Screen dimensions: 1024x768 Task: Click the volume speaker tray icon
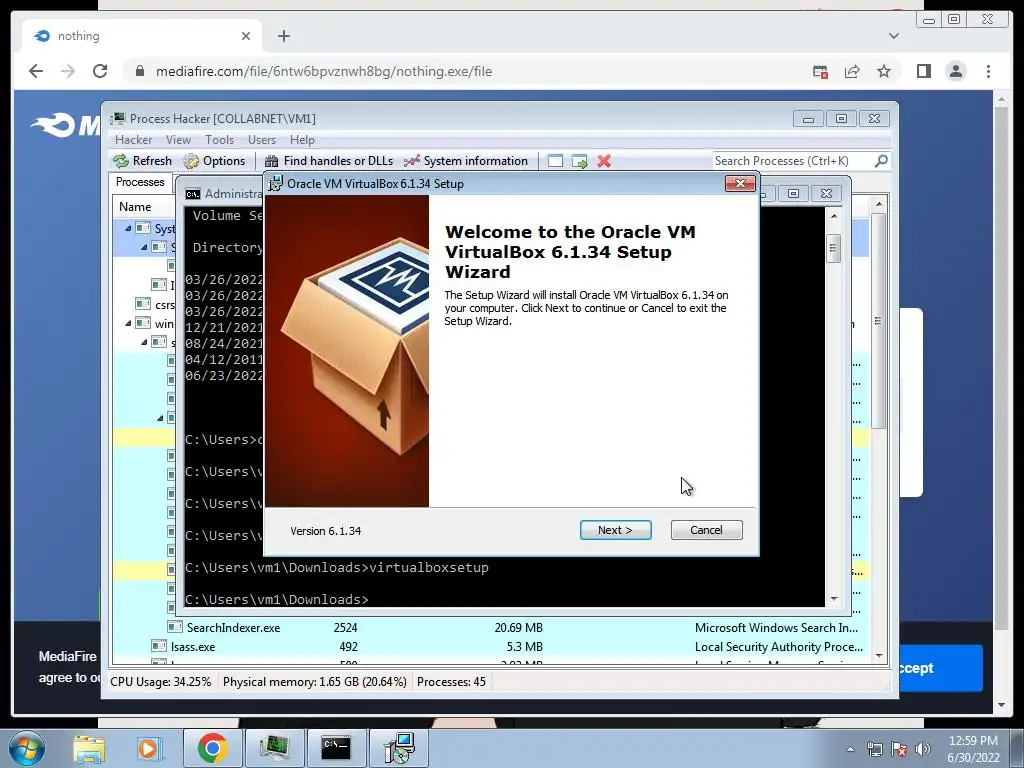[x=923, y=749]
